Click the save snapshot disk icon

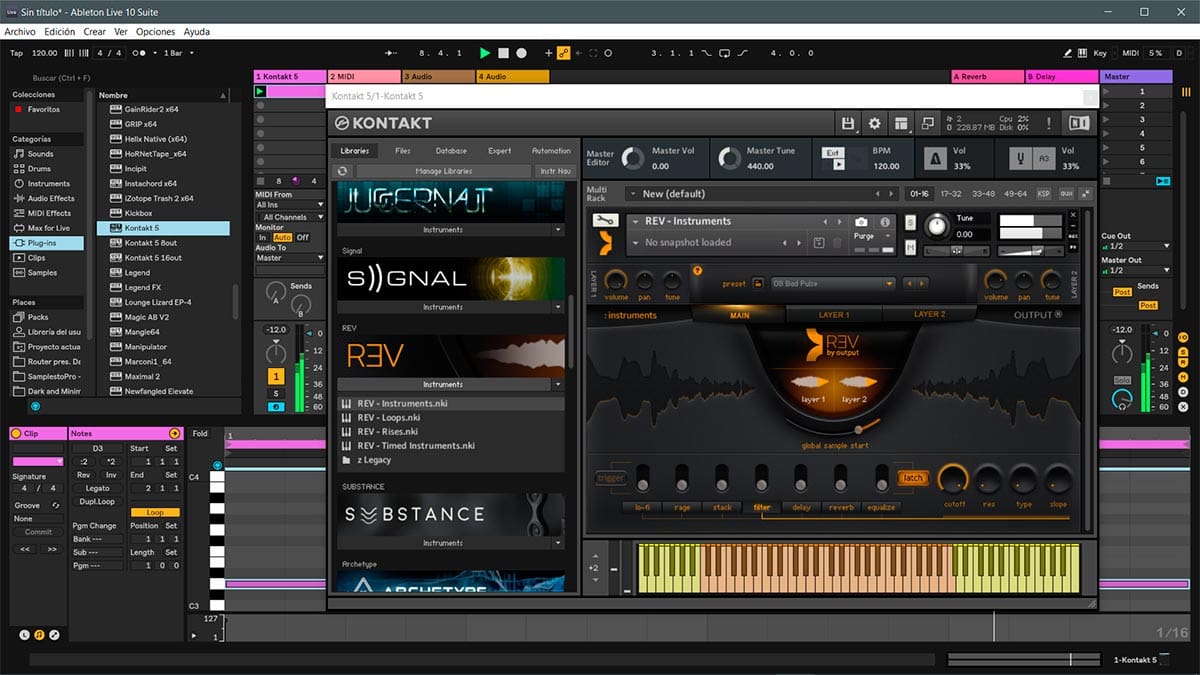(x=819, y=243)
